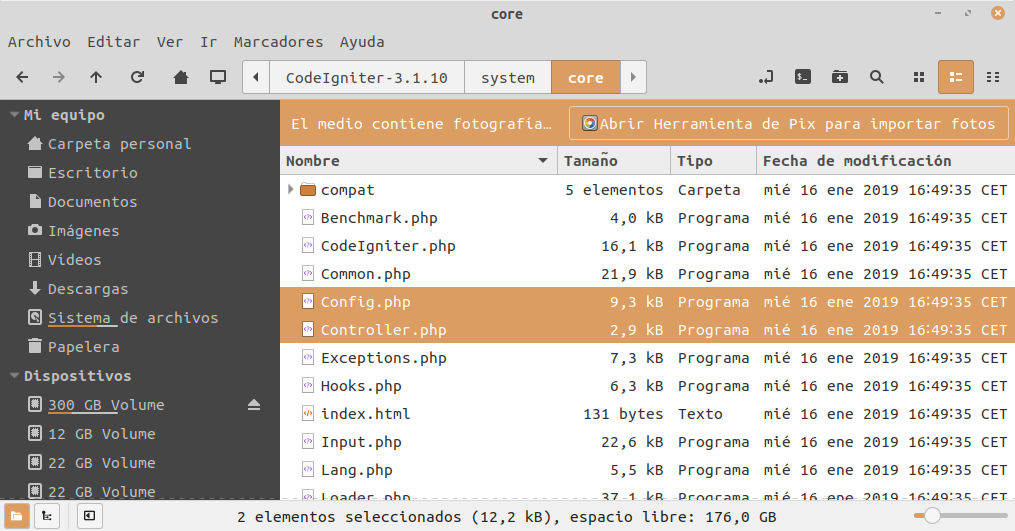
Task: Sort by Fecha de modificación column
Action: coord(886,161)
